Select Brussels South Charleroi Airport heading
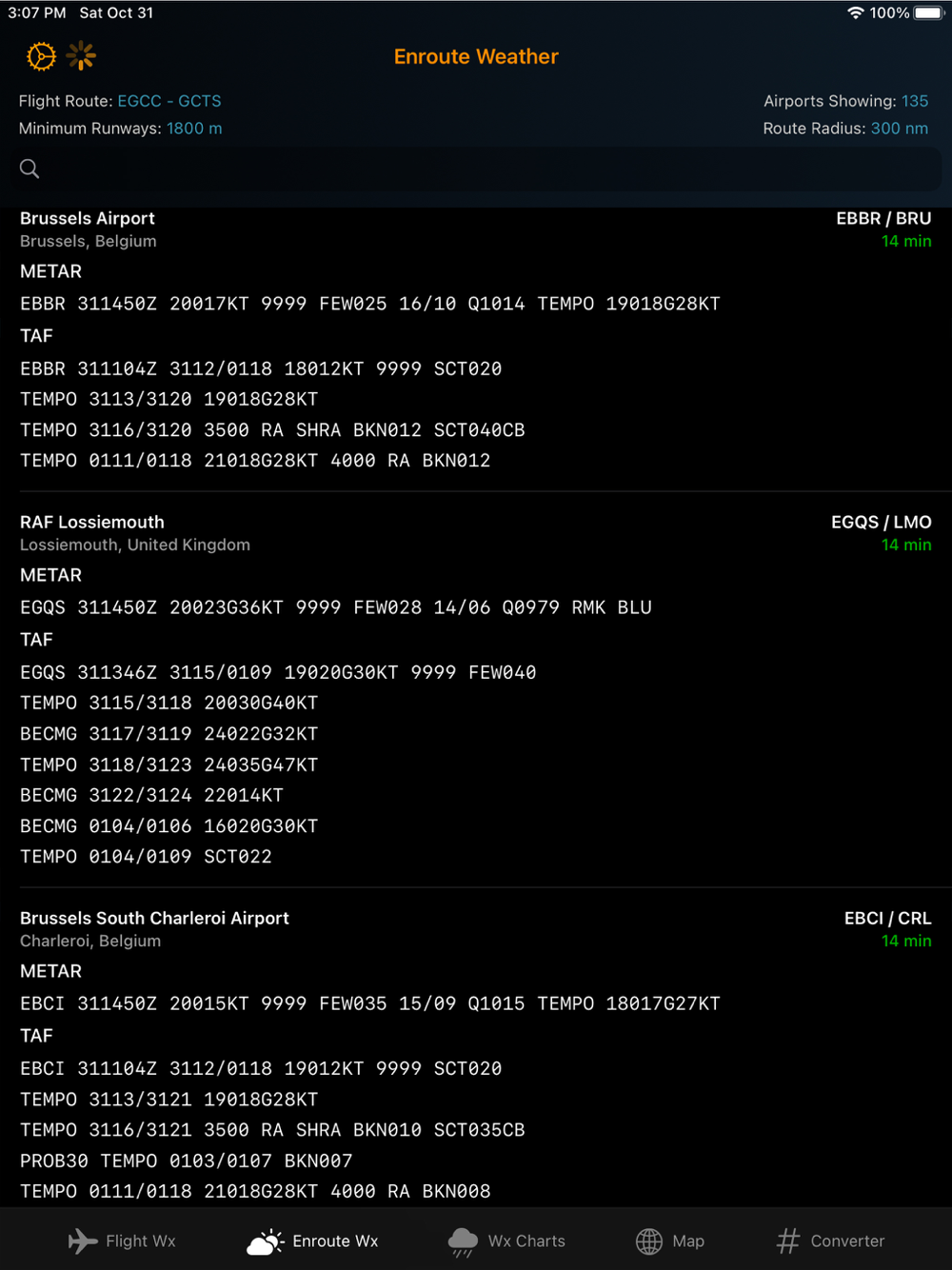952x1270 pixels. tap(154, 918)
